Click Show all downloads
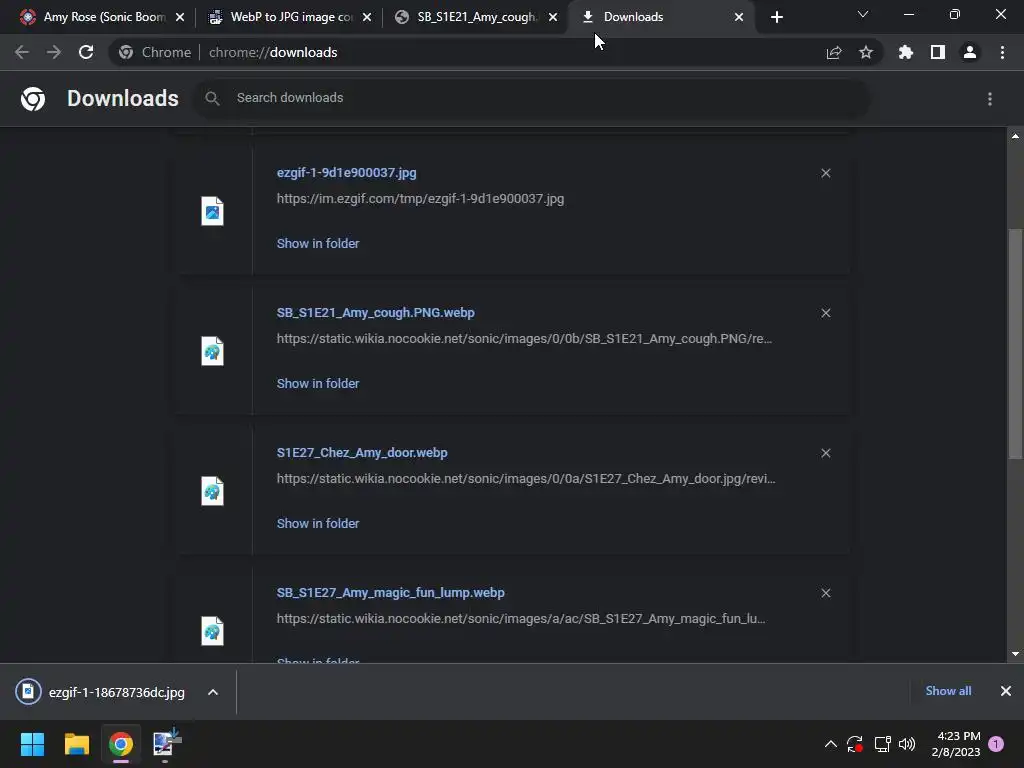1024x768 pixels. coord(948,691)
